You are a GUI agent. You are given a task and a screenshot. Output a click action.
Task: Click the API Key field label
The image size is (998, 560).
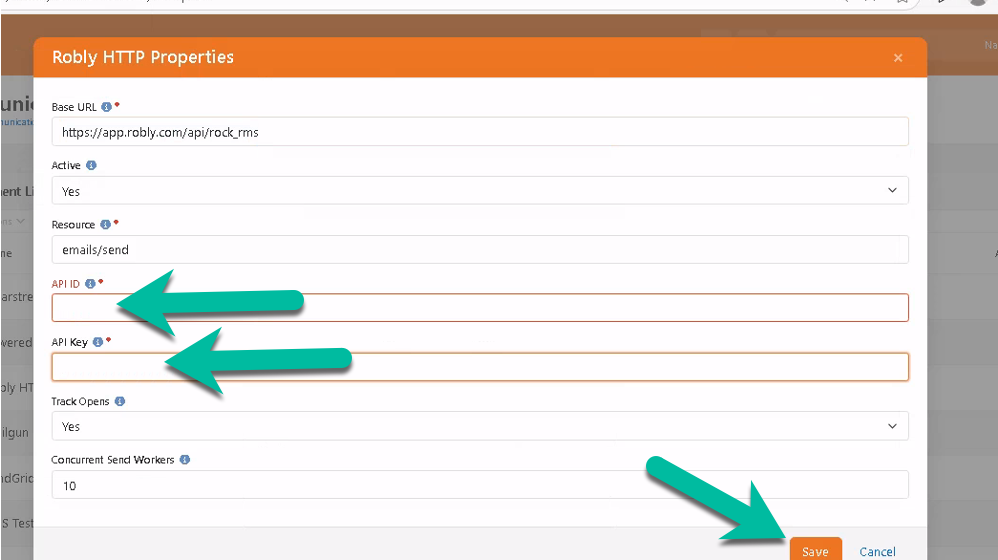click(x=70, y=342)
